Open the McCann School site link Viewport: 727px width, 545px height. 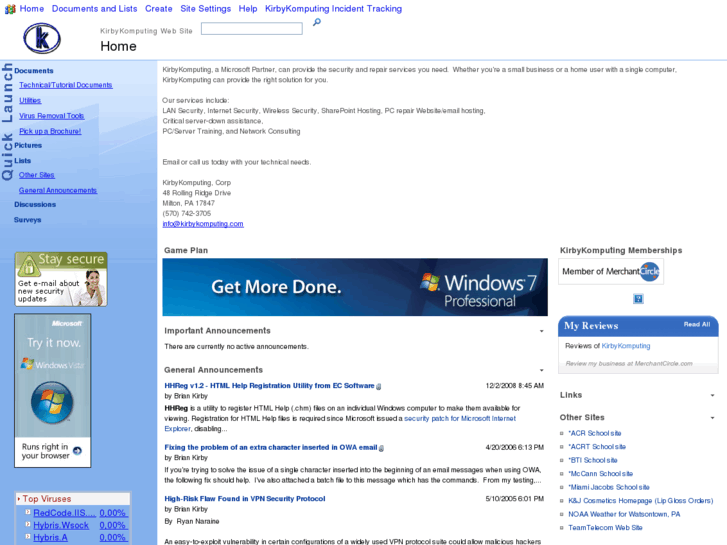tap(601, 474)
